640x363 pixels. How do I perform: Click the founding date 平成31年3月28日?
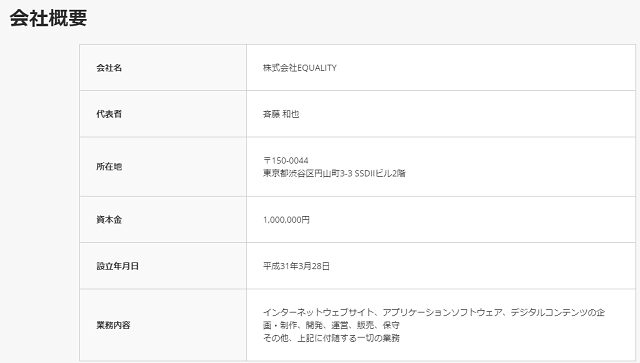pos(296,266)
